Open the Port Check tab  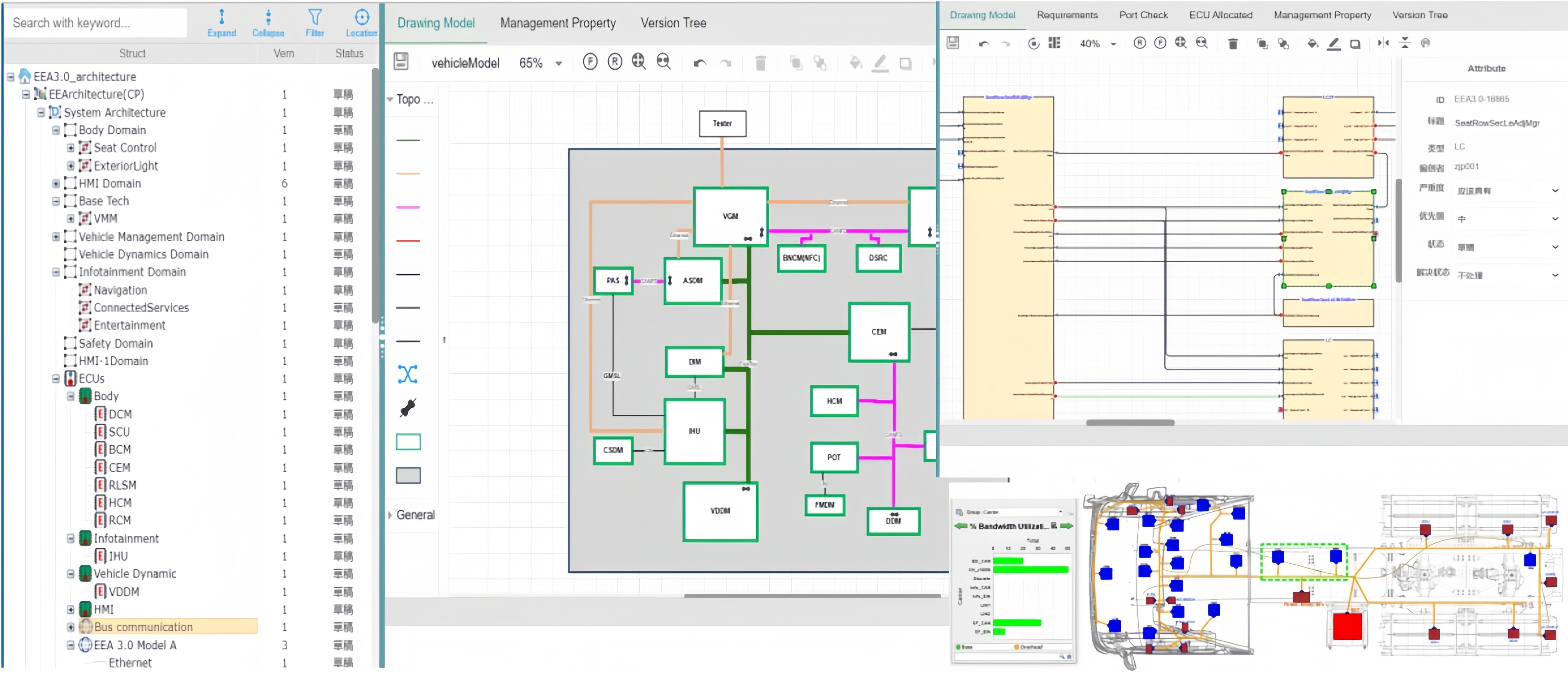[1142, 15]
